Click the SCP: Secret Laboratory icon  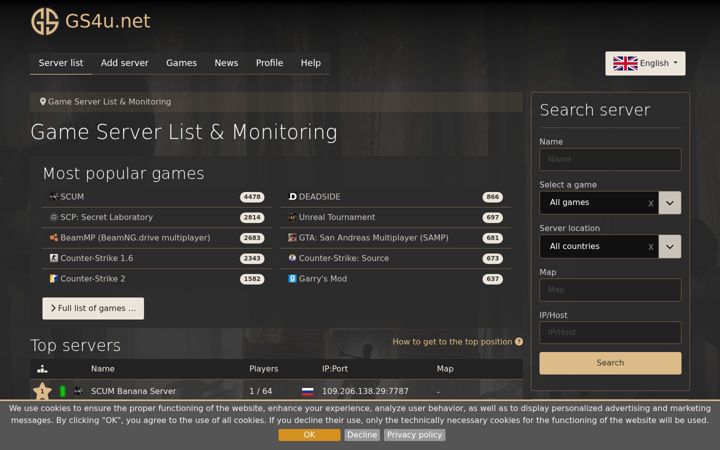tap(54, 217)
